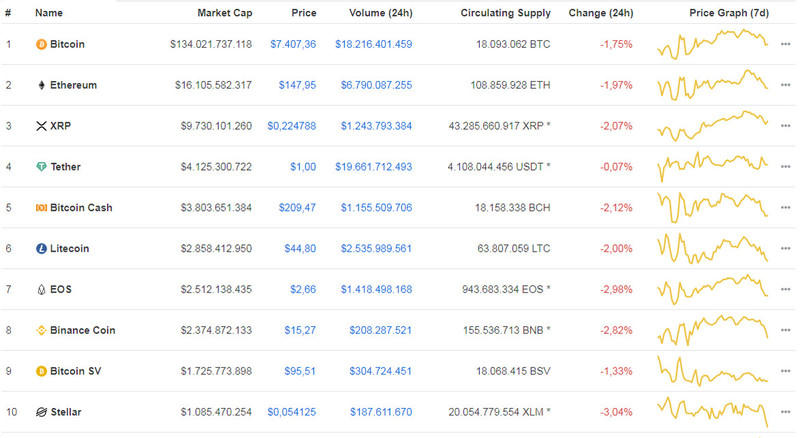Click the Binance Coin logo icon
Screen dimensions: 800x438
pyautogui.click(x=41, y=330)
